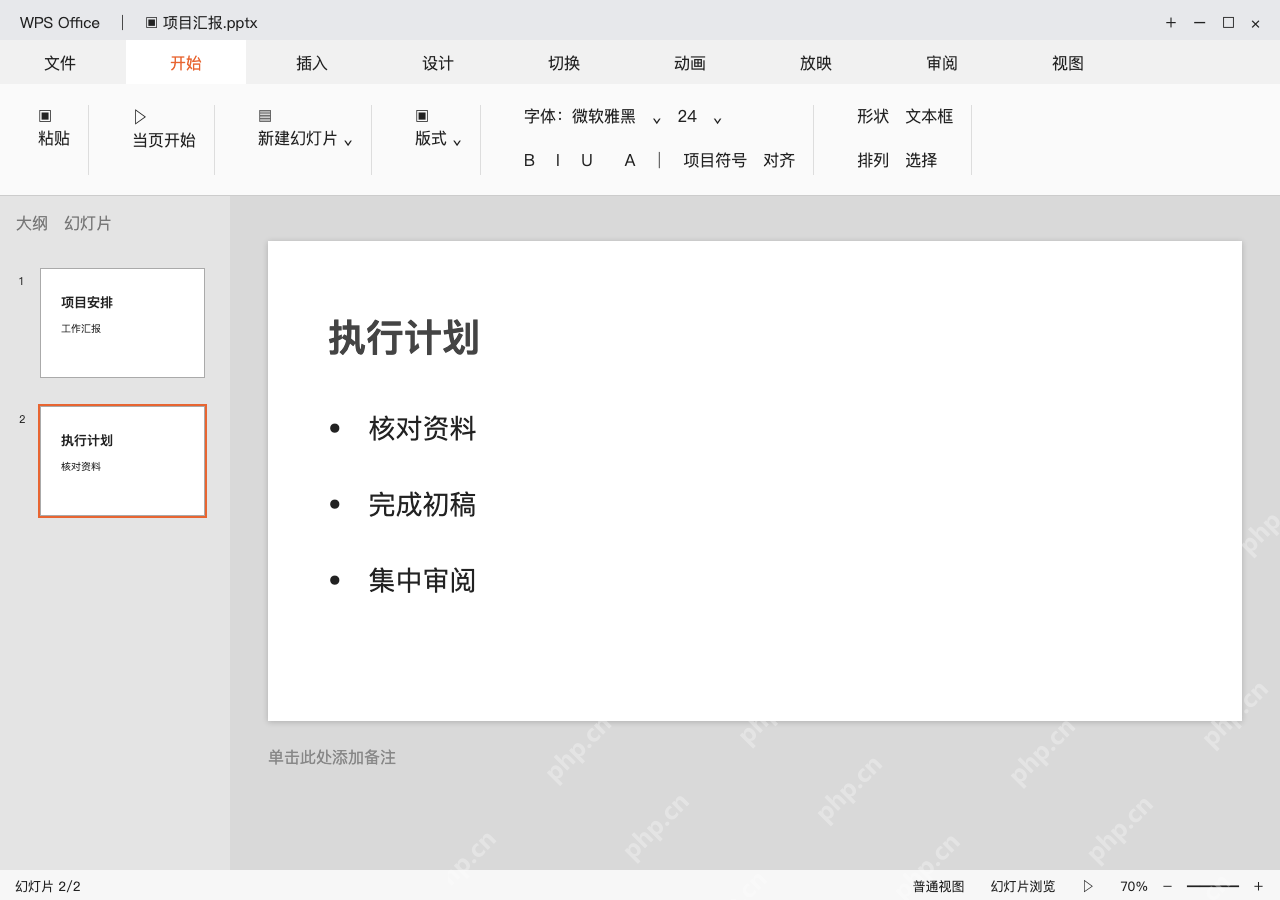
Task: Switch to the Insert (插入) tab
Action: pos(312,63)
